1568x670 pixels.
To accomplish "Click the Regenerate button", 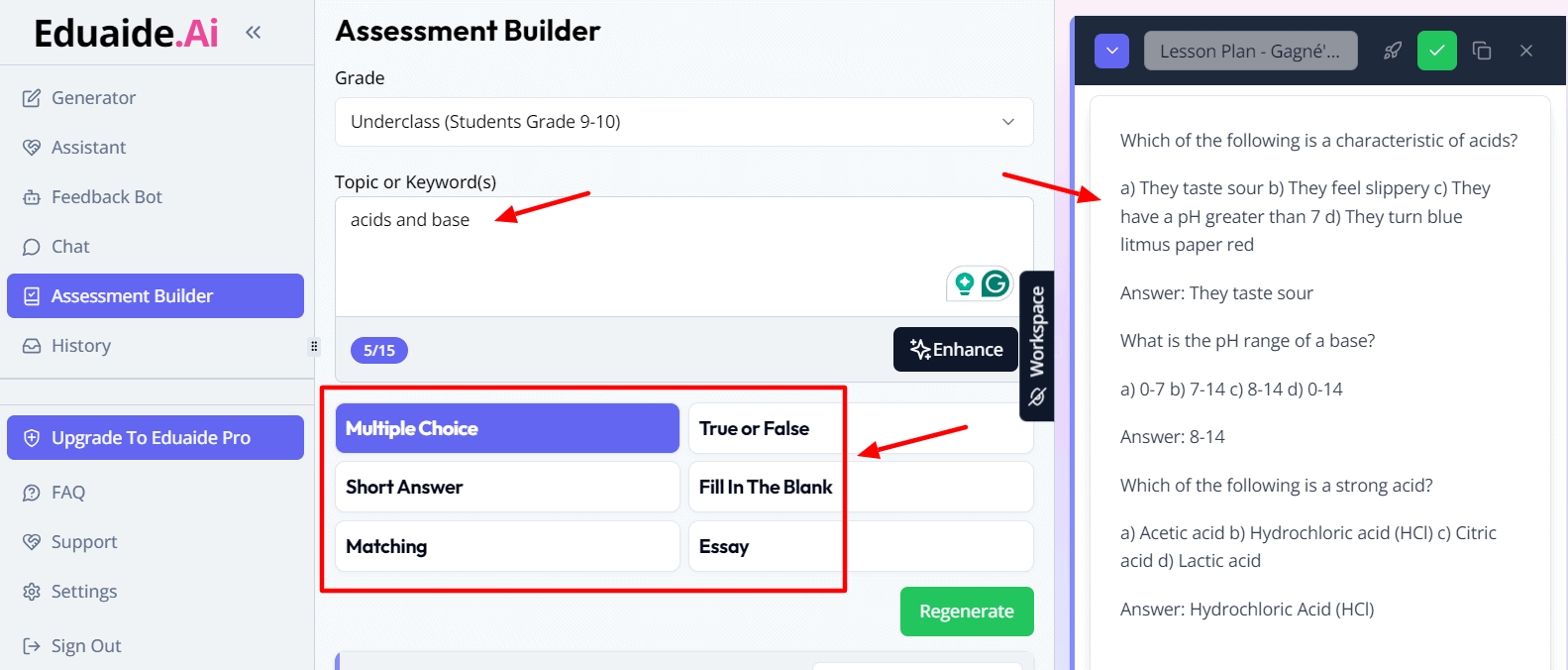I will (966, 612).
